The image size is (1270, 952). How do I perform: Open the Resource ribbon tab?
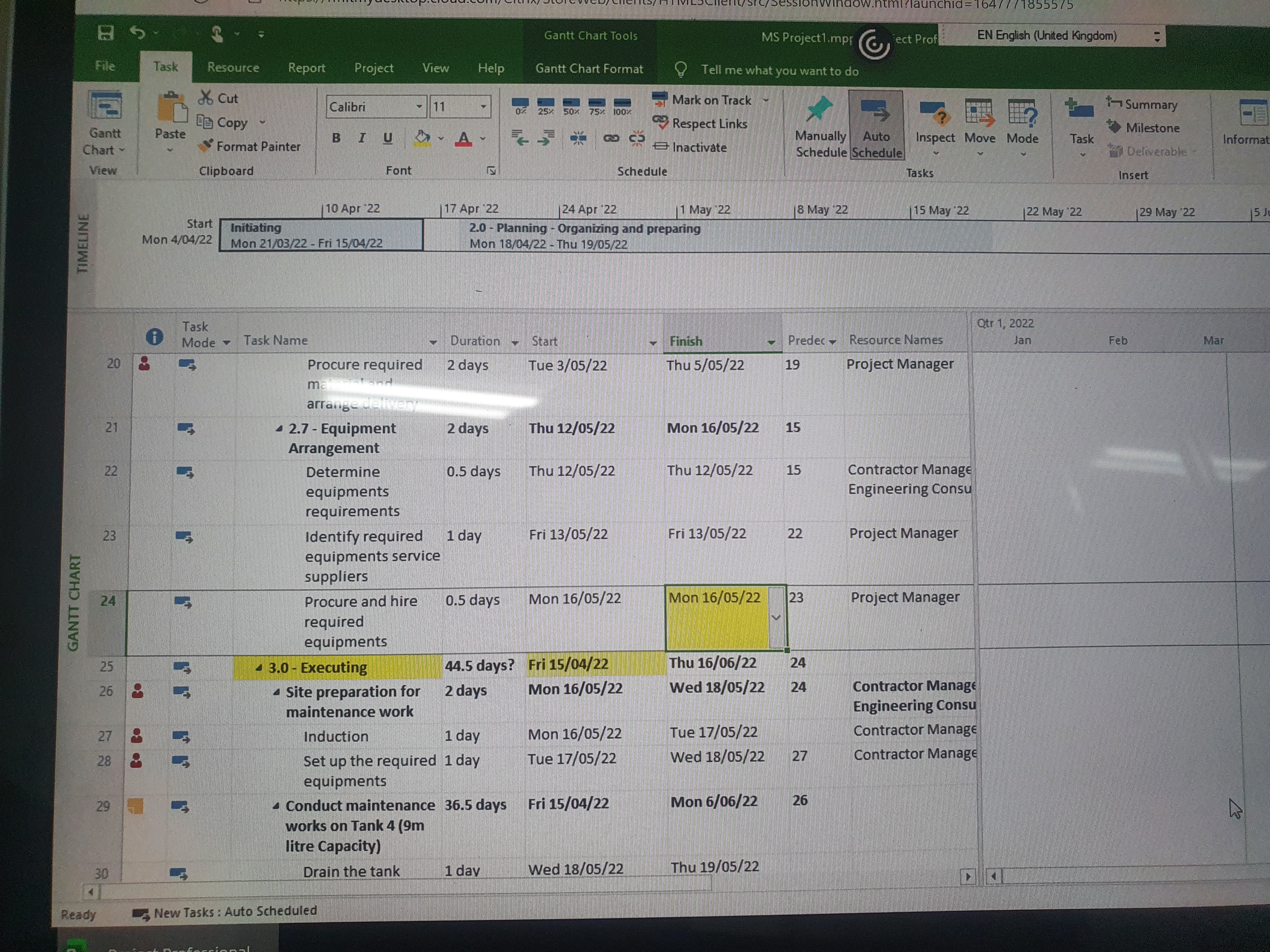coord(233,68)
